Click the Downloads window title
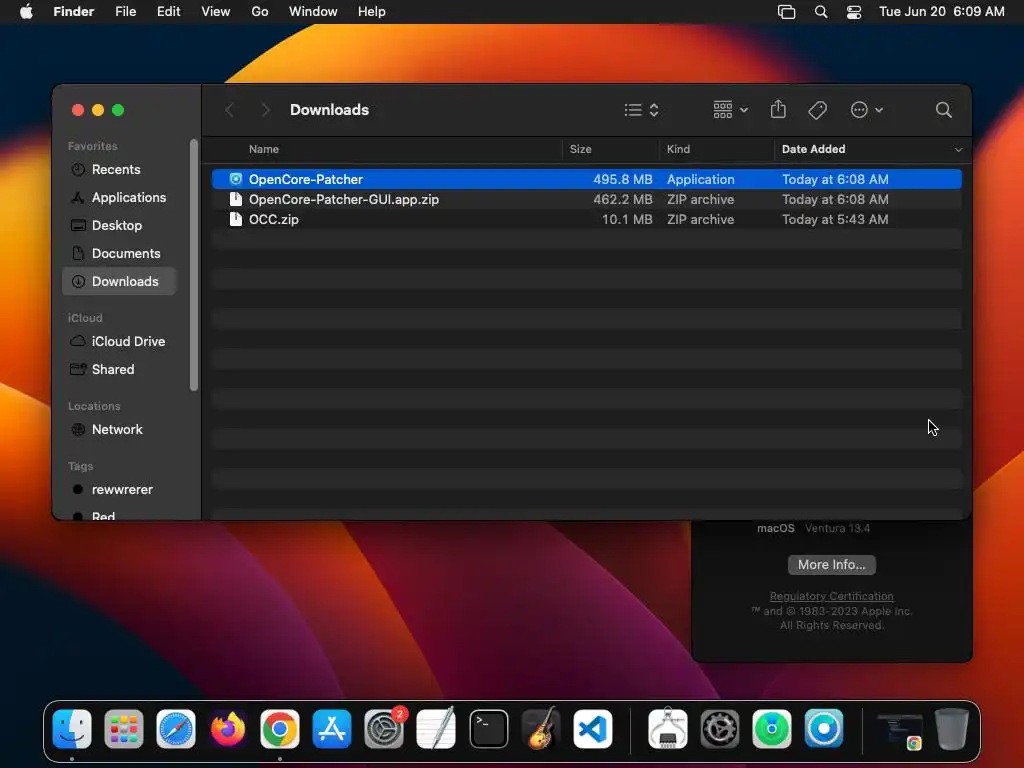1024x768 pixels. click(329, 110)
